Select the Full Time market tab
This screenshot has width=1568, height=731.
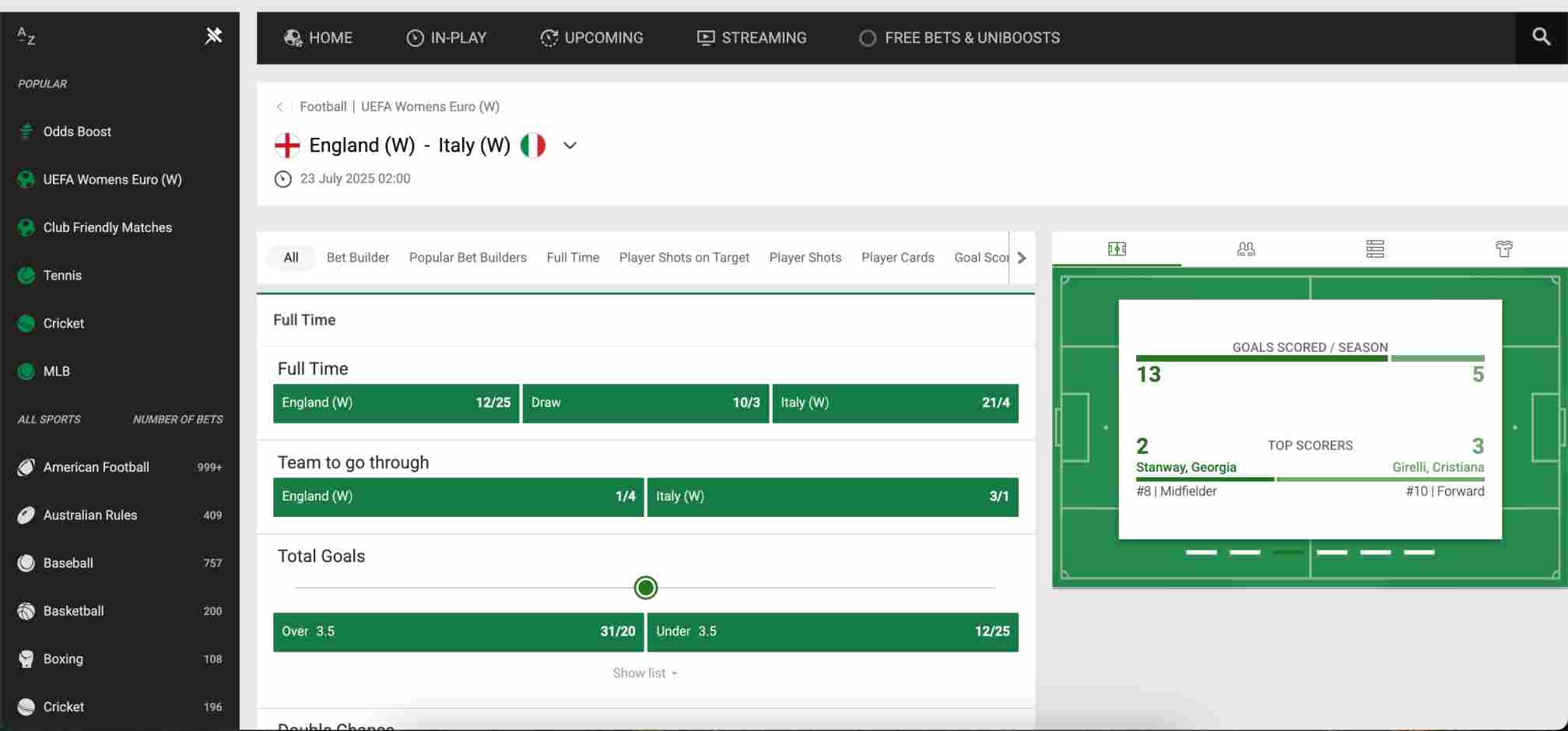pyautogui.click(x=573, y=258)
